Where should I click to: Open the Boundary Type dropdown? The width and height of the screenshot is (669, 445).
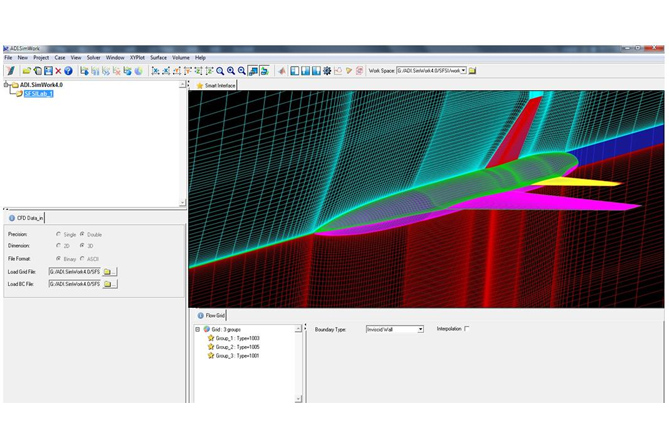[x=420, y=329]
